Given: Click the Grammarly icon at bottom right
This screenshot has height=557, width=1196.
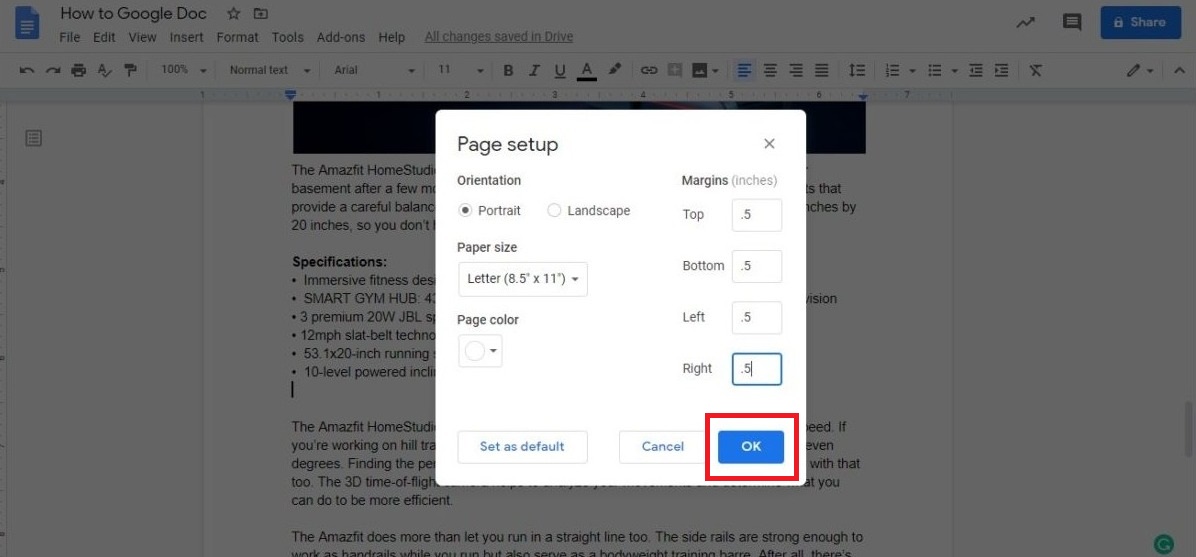Looking at the screenshot, I should tap(1164, 544).
